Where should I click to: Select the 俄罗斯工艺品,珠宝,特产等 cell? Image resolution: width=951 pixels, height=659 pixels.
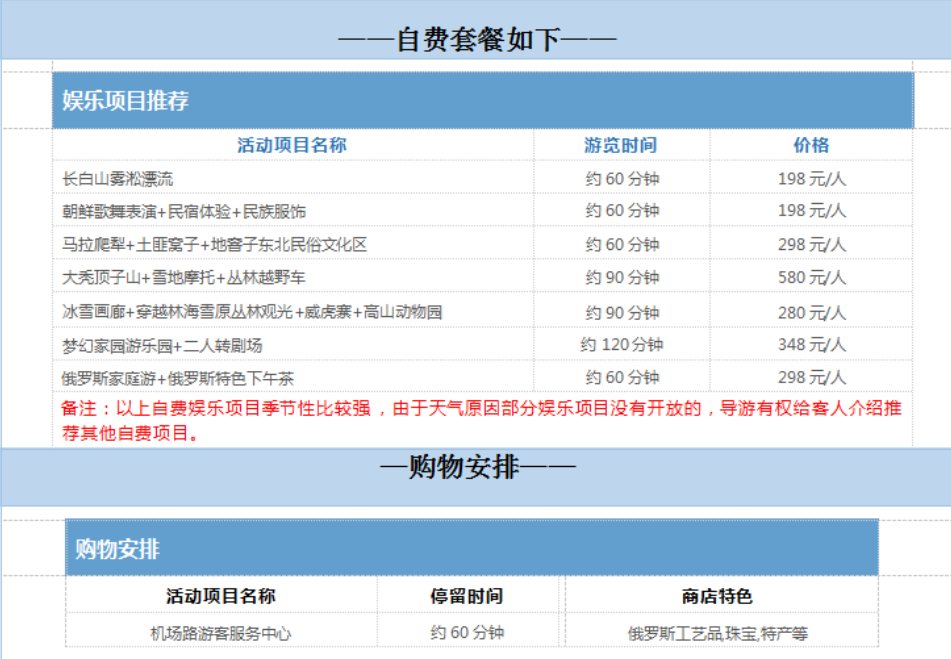pos(717,633)
